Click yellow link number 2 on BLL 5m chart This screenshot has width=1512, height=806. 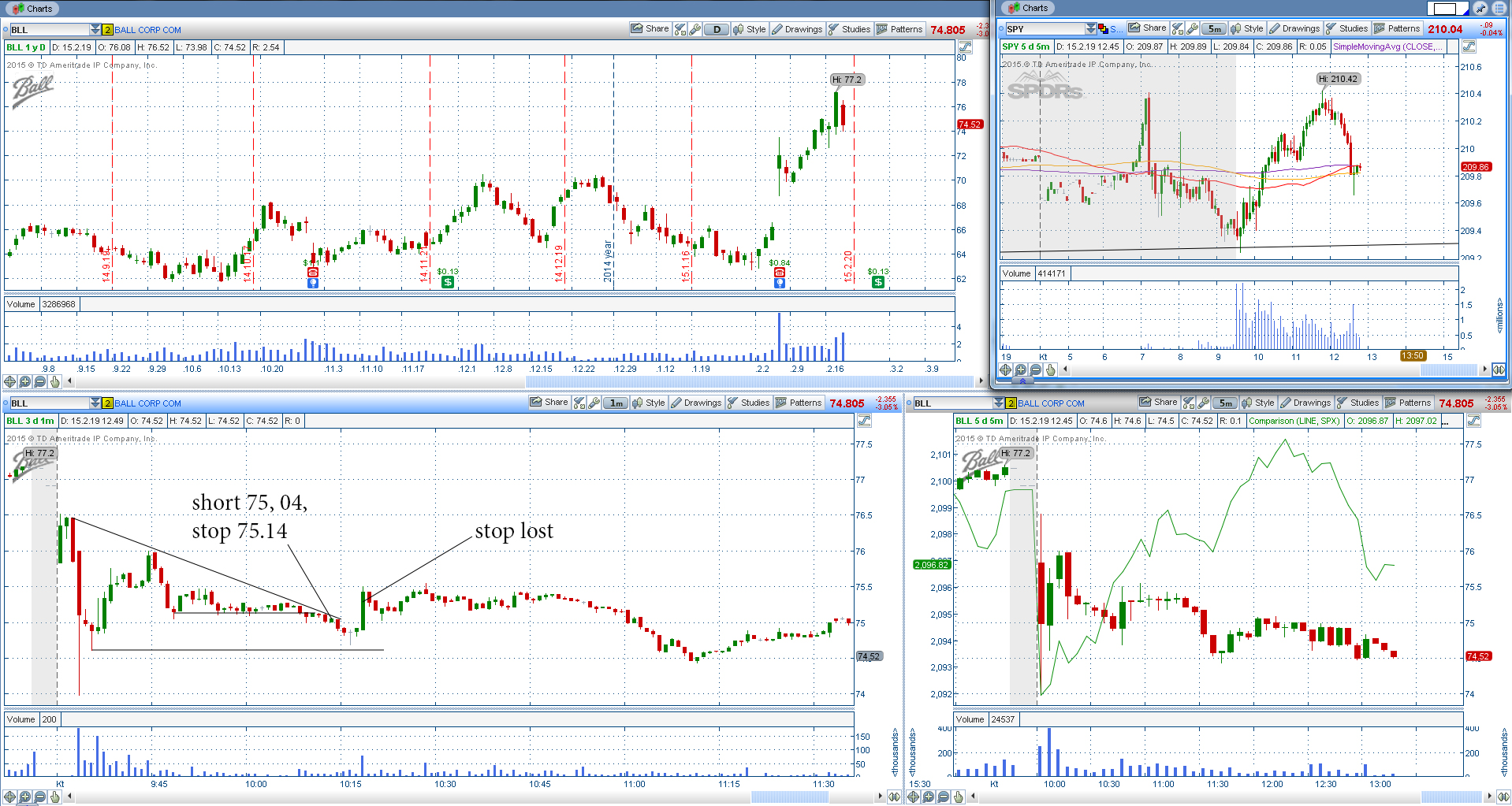tap(1011, 403)
